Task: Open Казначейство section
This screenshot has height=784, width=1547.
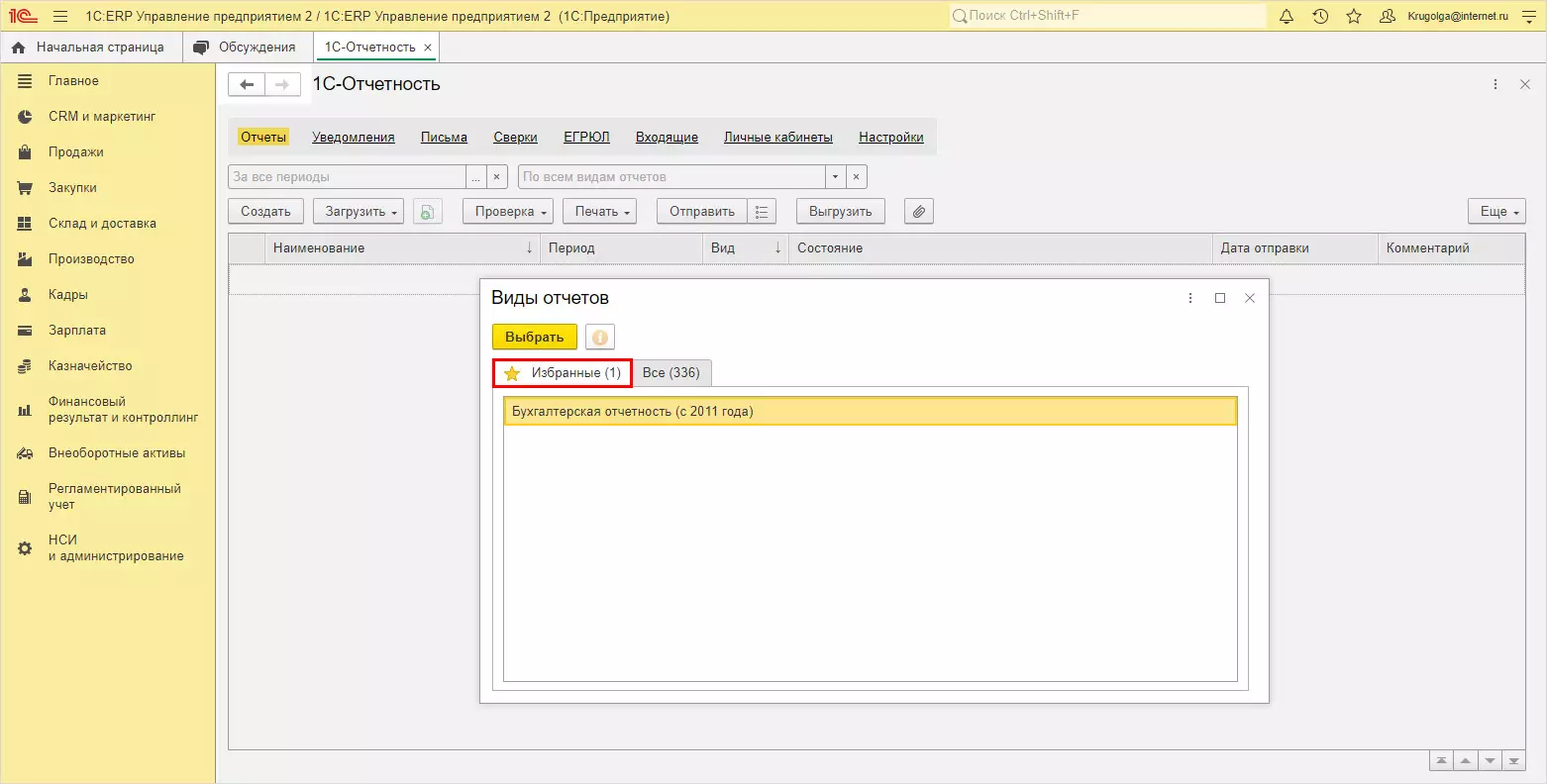Action: point(108,366)
